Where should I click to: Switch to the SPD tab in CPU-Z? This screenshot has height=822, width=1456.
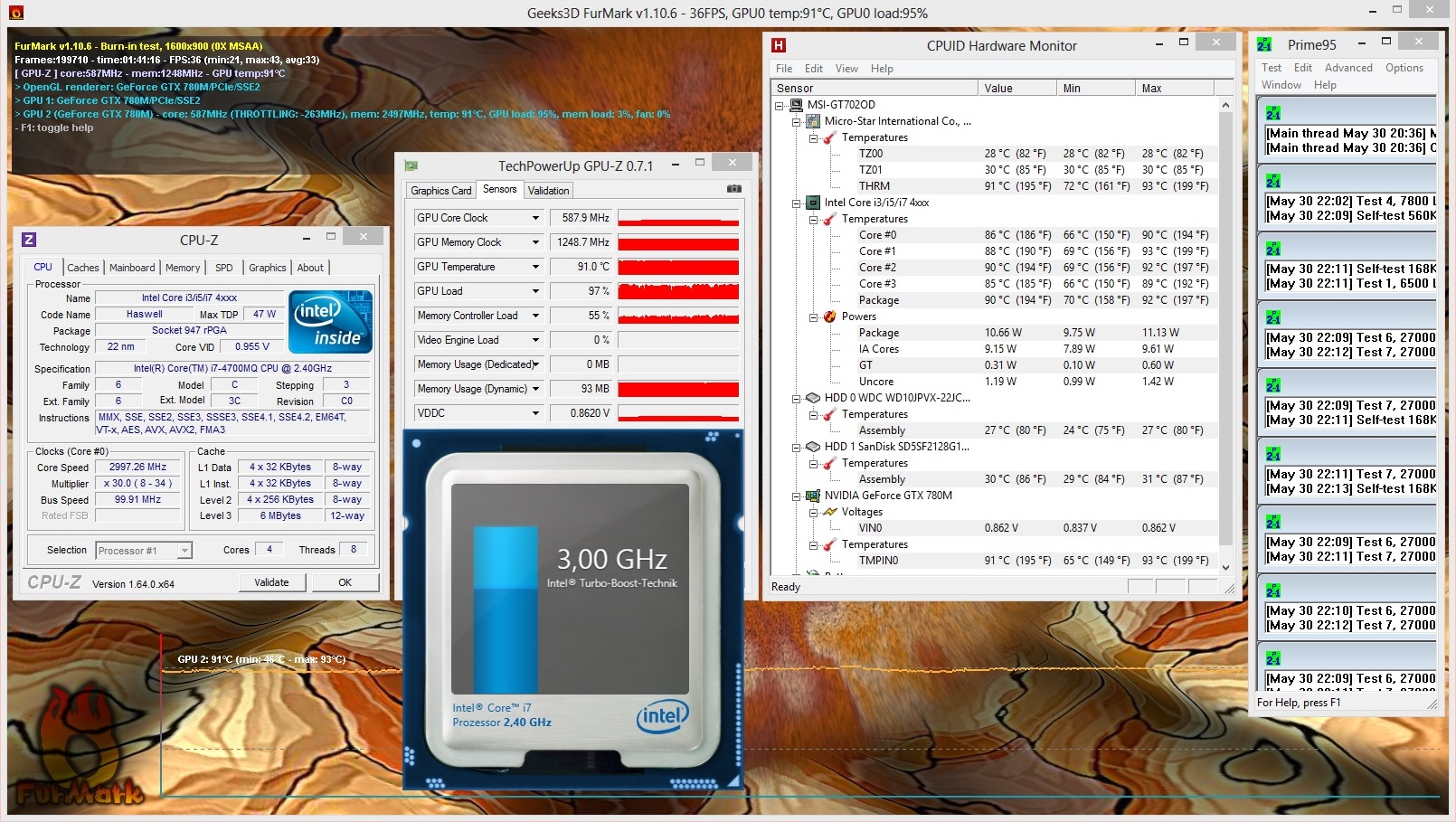click(224, 268)
